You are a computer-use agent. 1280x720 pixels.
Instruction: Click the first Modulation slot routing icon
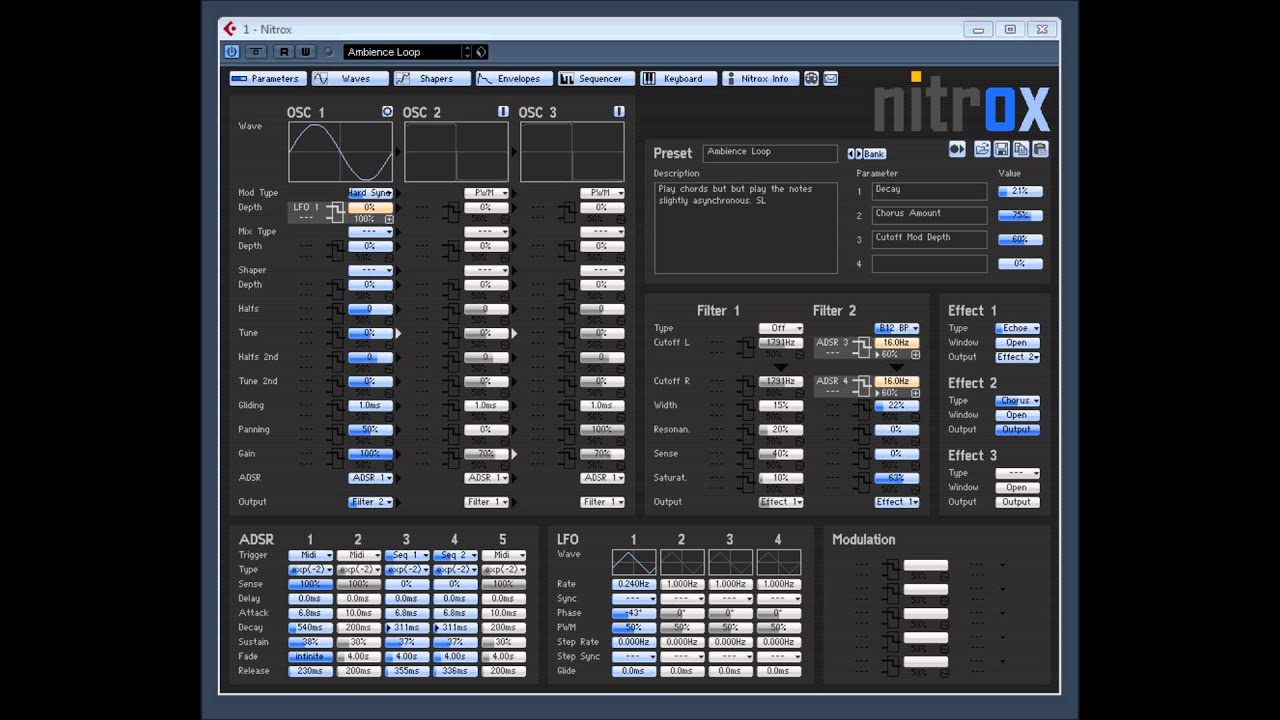[890, 570]
